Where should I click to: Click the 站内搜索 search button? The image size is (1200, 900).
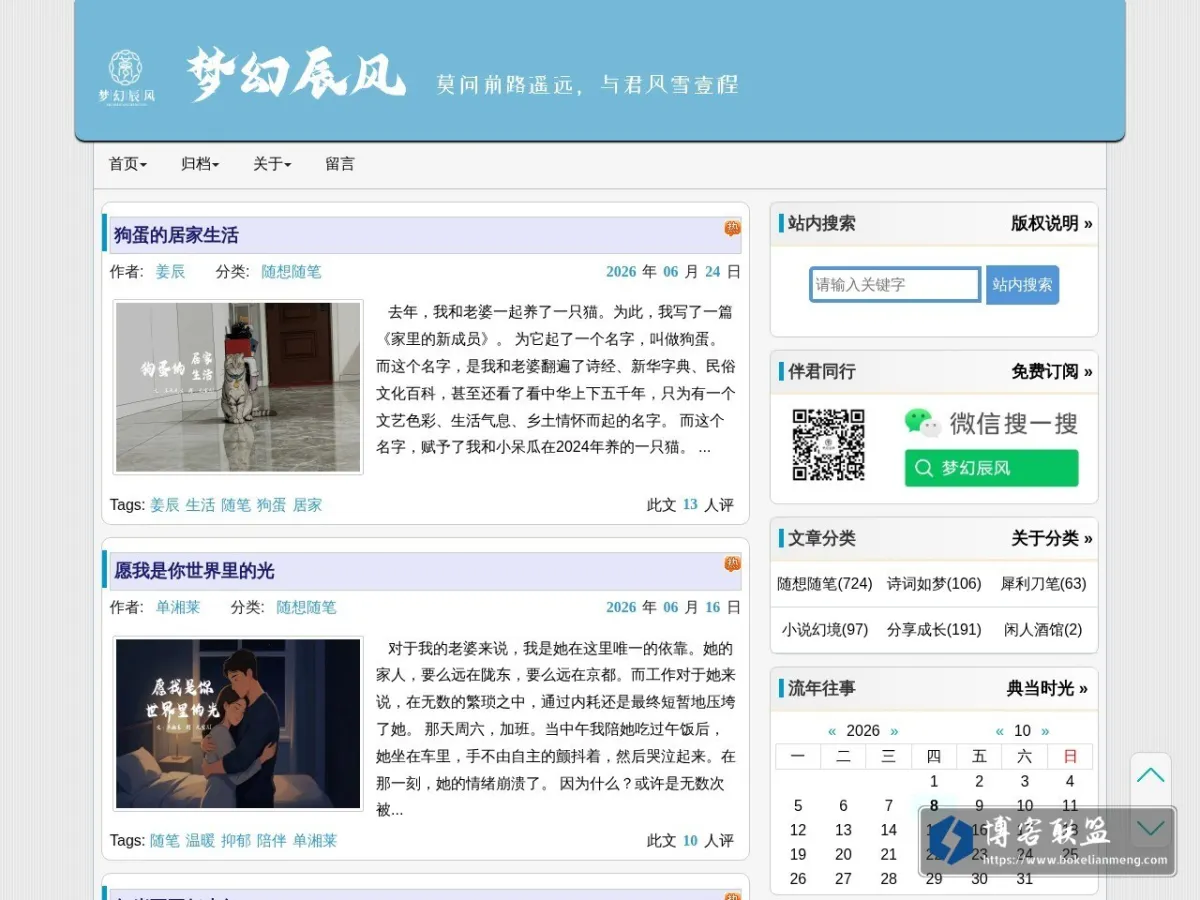pos(1022,285)
